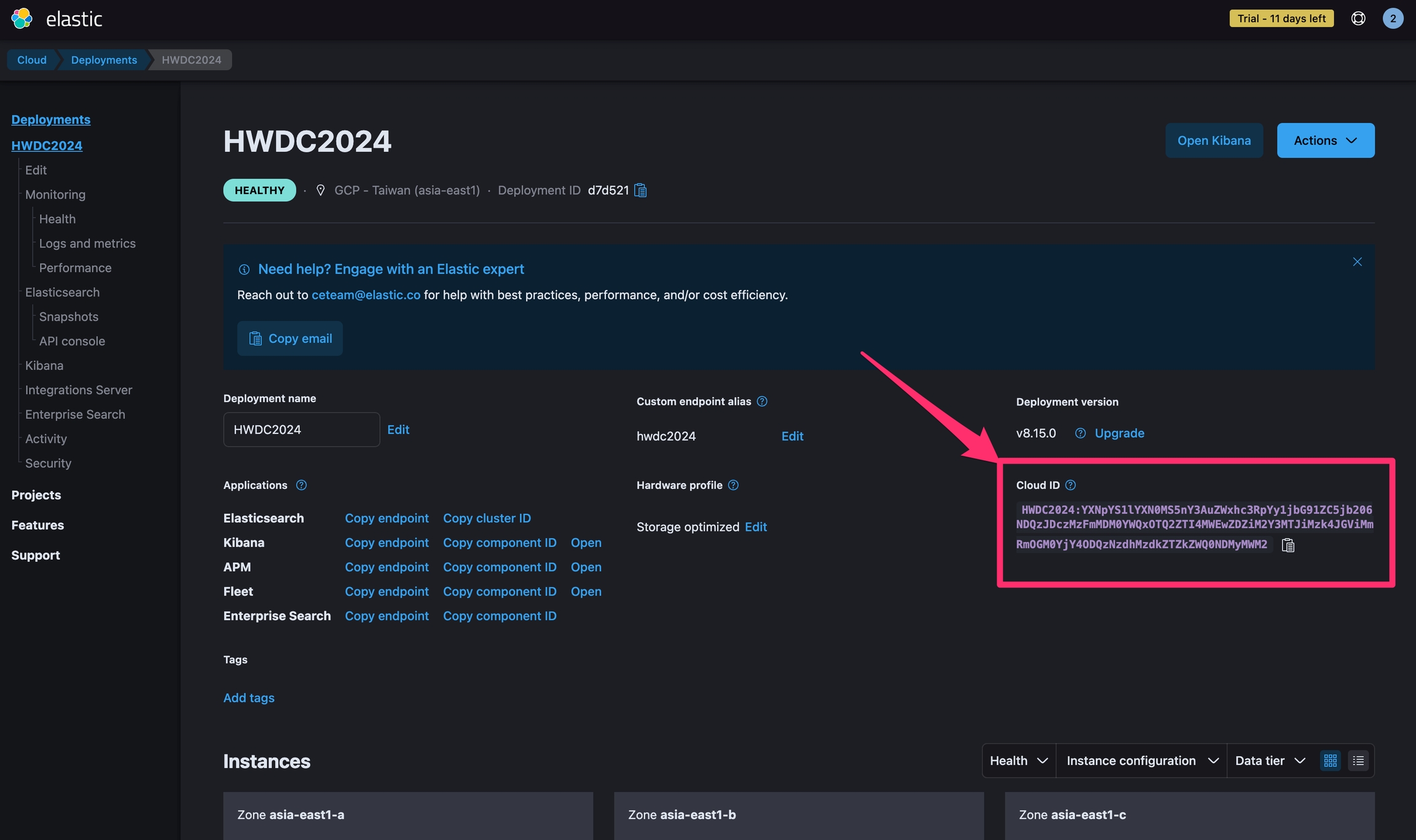This screenshot has height=840, width=1416.
Task: Open the Actions dropdown
Action: (1326, 140)
